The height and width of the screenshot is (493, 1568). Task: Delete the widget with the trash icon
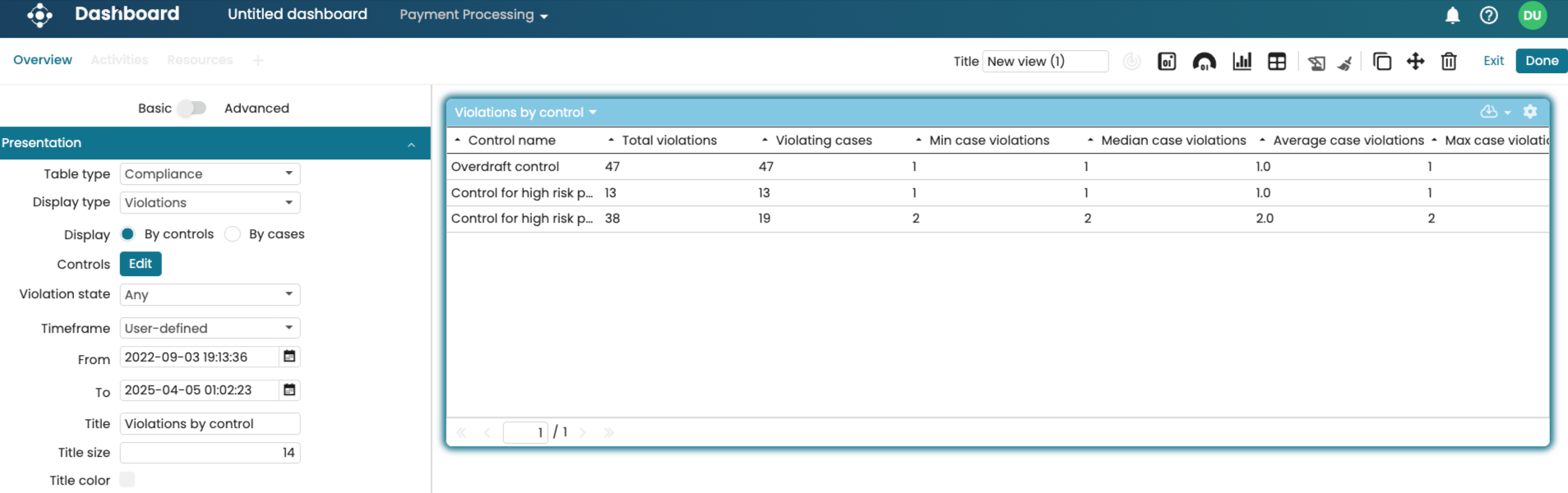pos(1449,62)
